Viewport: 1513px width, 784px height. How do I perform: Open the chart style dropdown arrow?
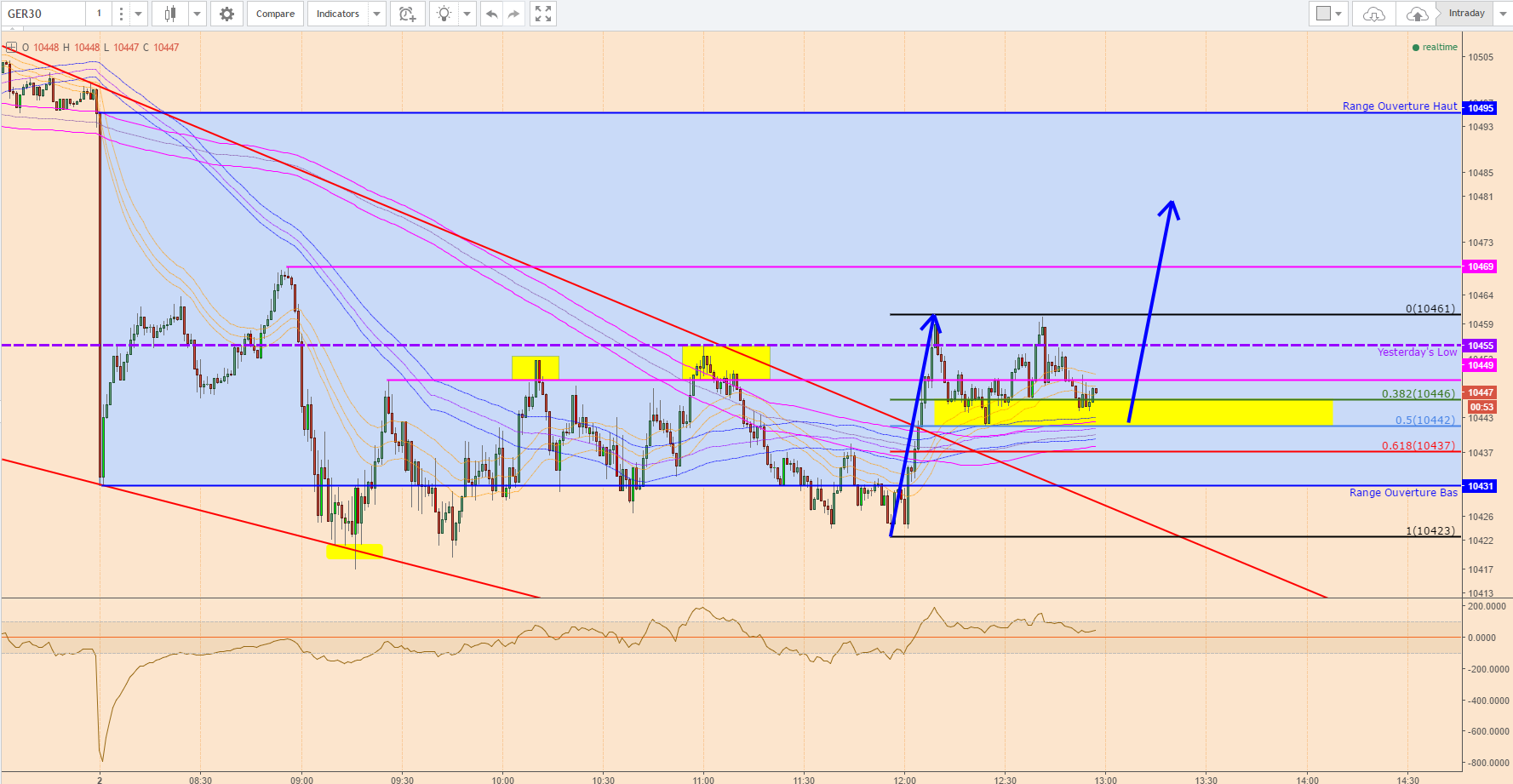pyautogui.click(x=197, y=14)
